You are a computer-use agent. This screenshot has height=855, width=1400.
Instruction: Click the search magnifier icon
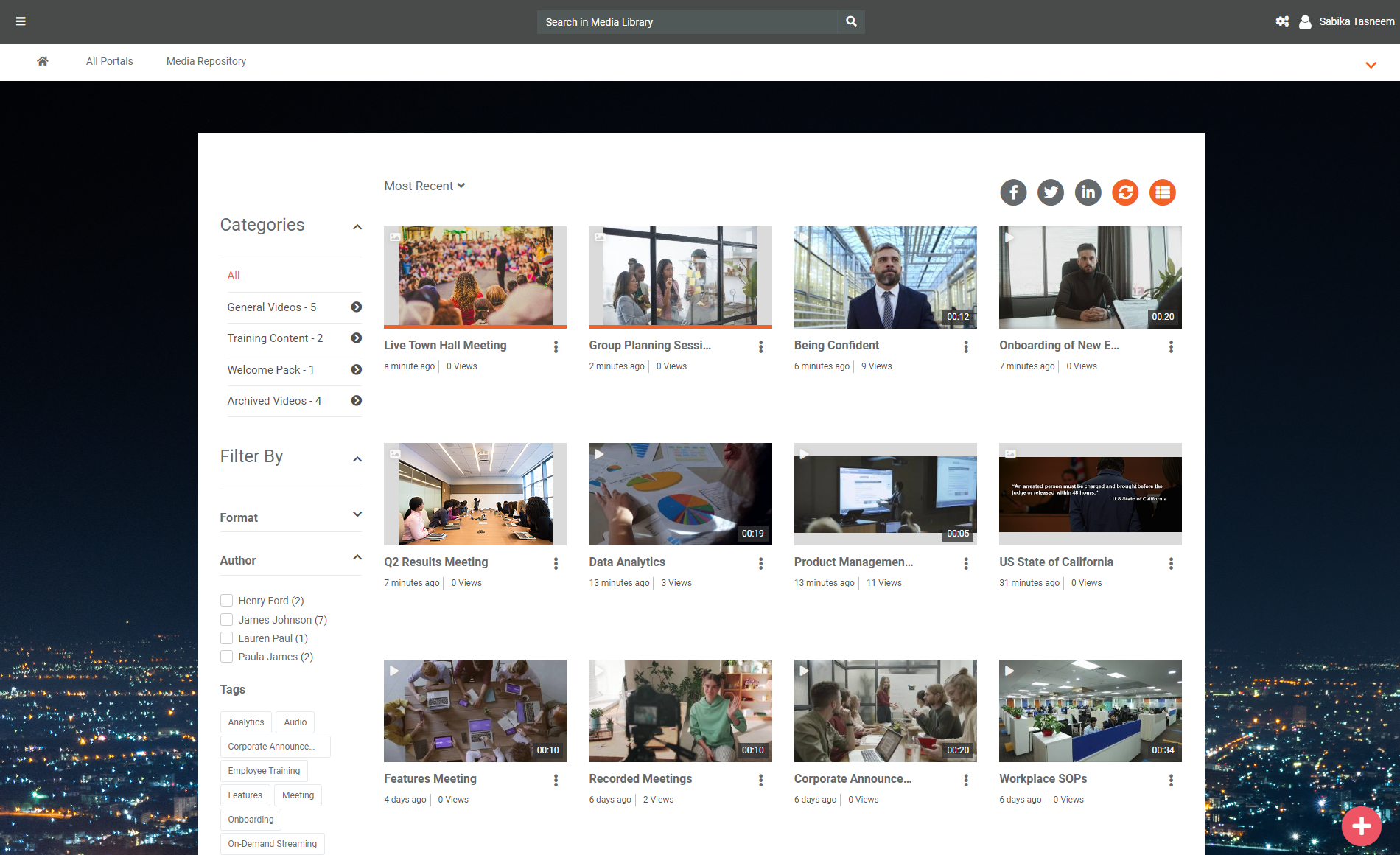[851, 21]
